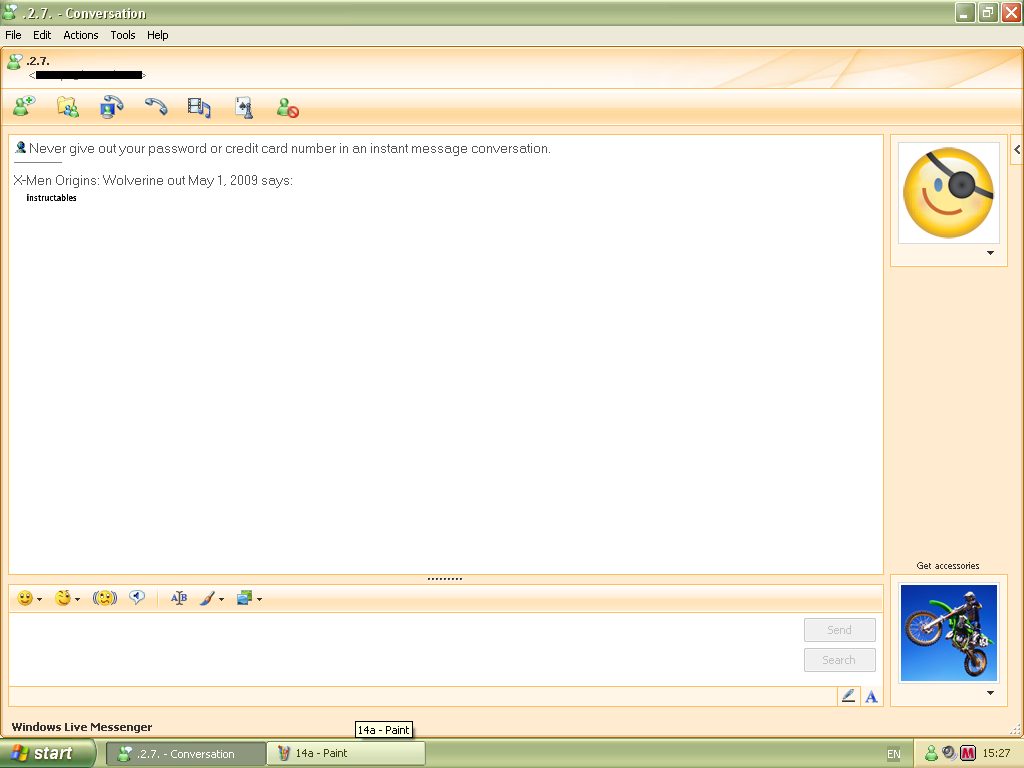Open the share files icon
Screen dimensions: 1024x768
[67, 106]
